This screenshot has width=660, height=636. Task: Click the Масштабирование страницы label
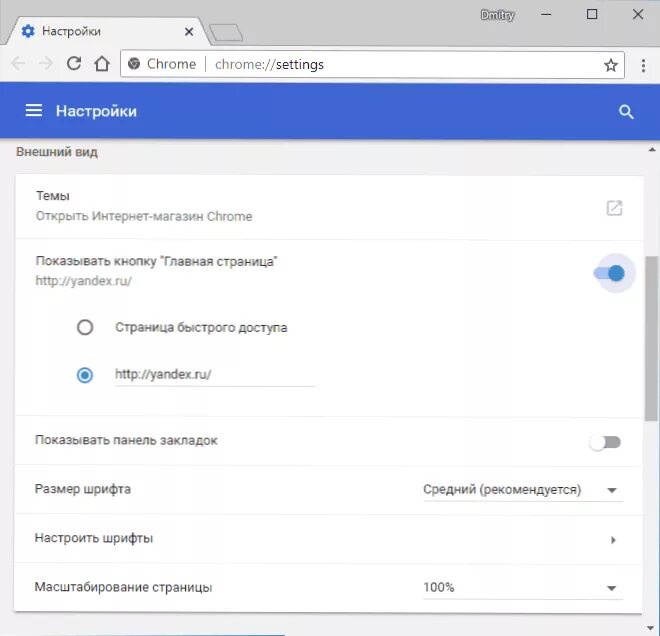(x=123, y=587)
